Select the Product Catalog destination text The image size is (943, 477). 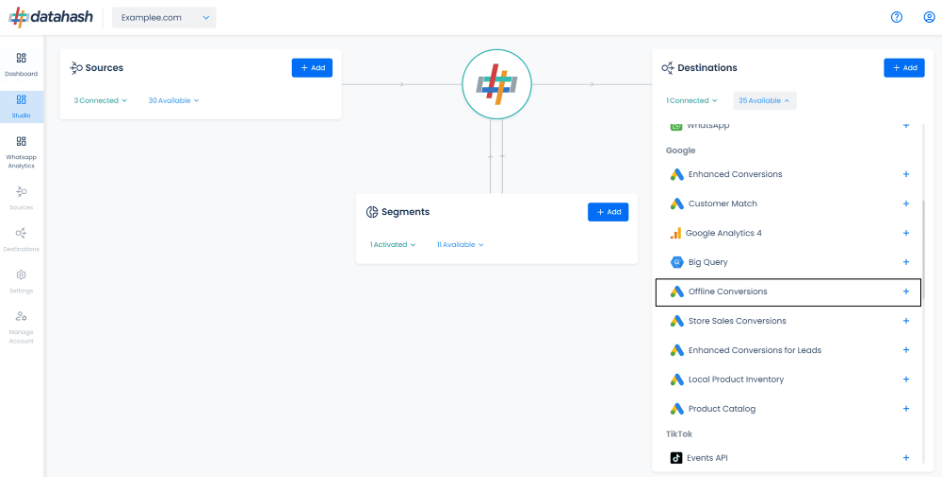point(722,408)
